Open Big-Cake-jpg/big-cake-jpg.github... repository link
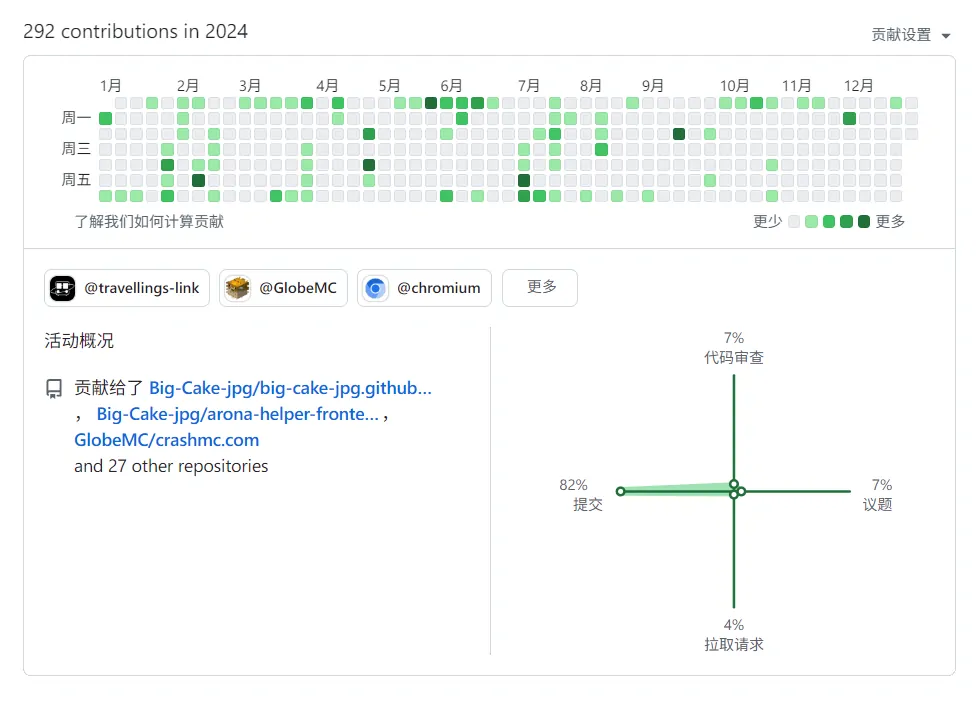This screenshot has width=978, height=701. 290,388
